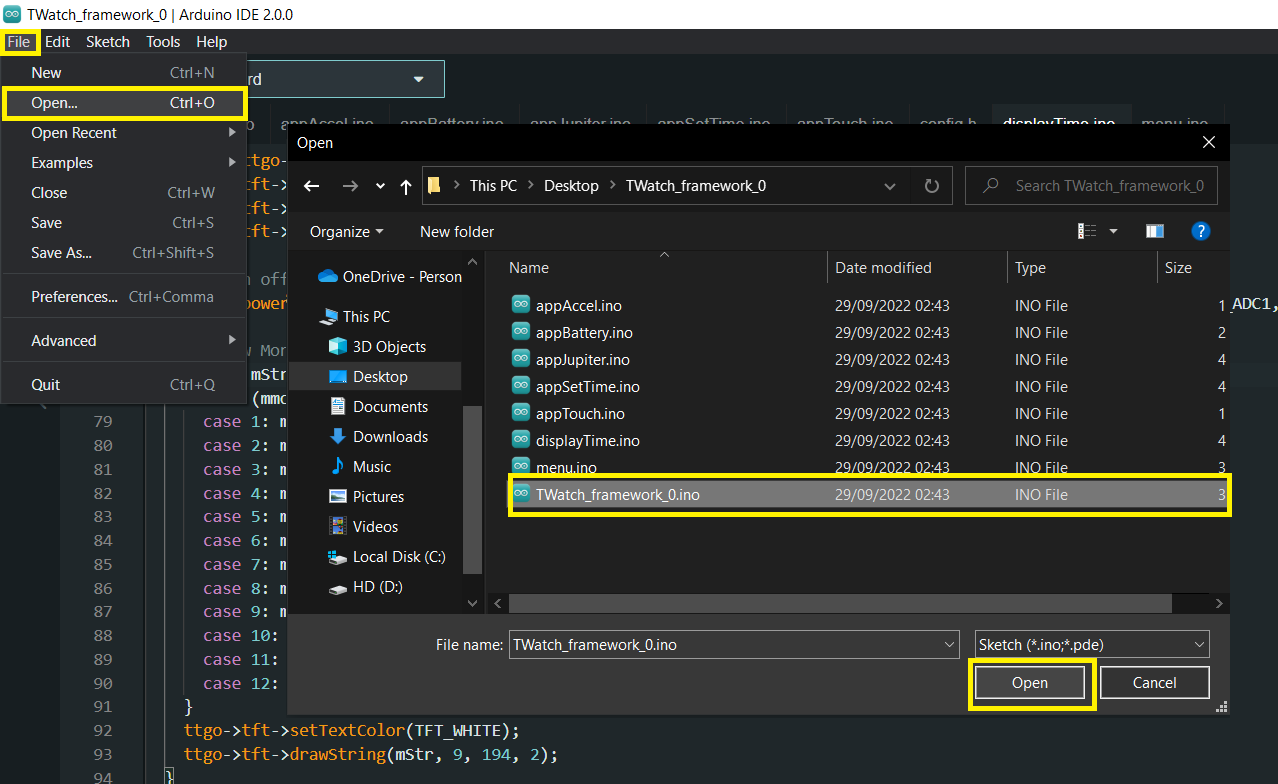Click the search TWatch_framework_0 field
1278x784 pixels.
tap(1091, 186)
